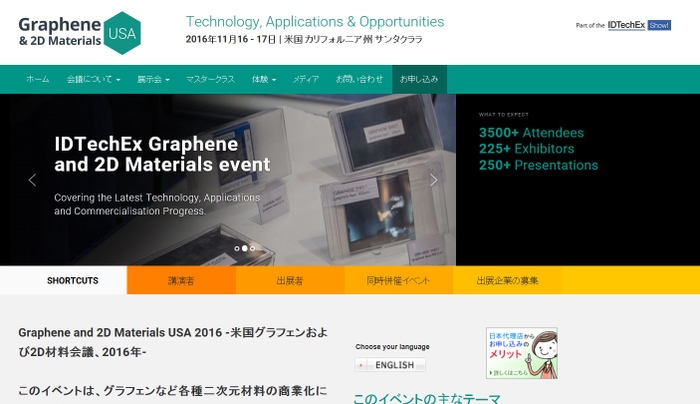Select the middle carousel dot indicator
Screen dimensions: 700x404
(245, 249)
